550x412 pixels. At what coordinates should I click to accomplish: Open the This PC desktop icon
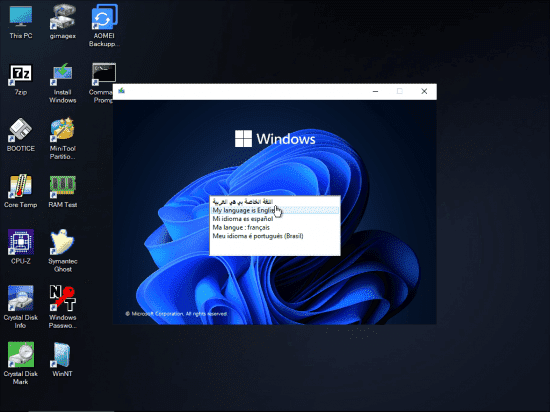pyautogui.click(x=21, y=22)
